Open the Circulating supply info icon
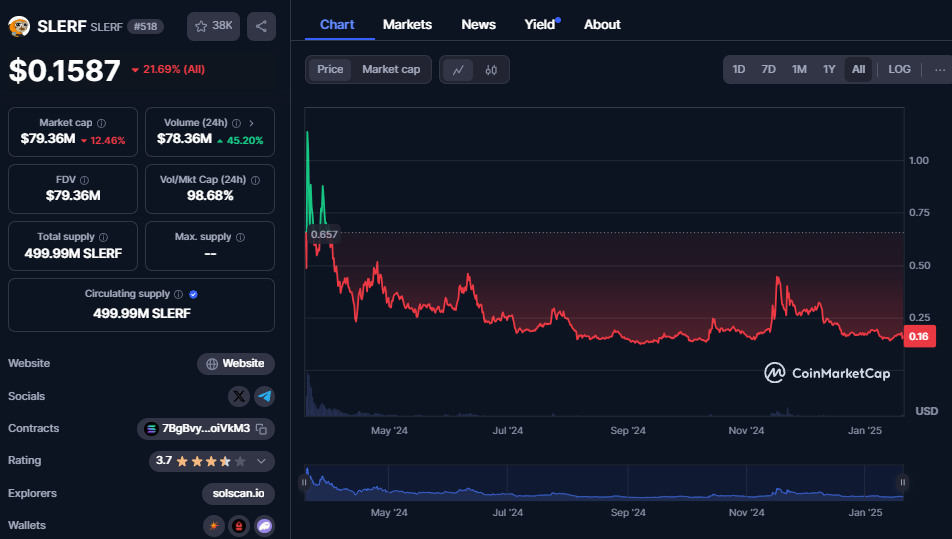952x539 pixels. point(178,294)
